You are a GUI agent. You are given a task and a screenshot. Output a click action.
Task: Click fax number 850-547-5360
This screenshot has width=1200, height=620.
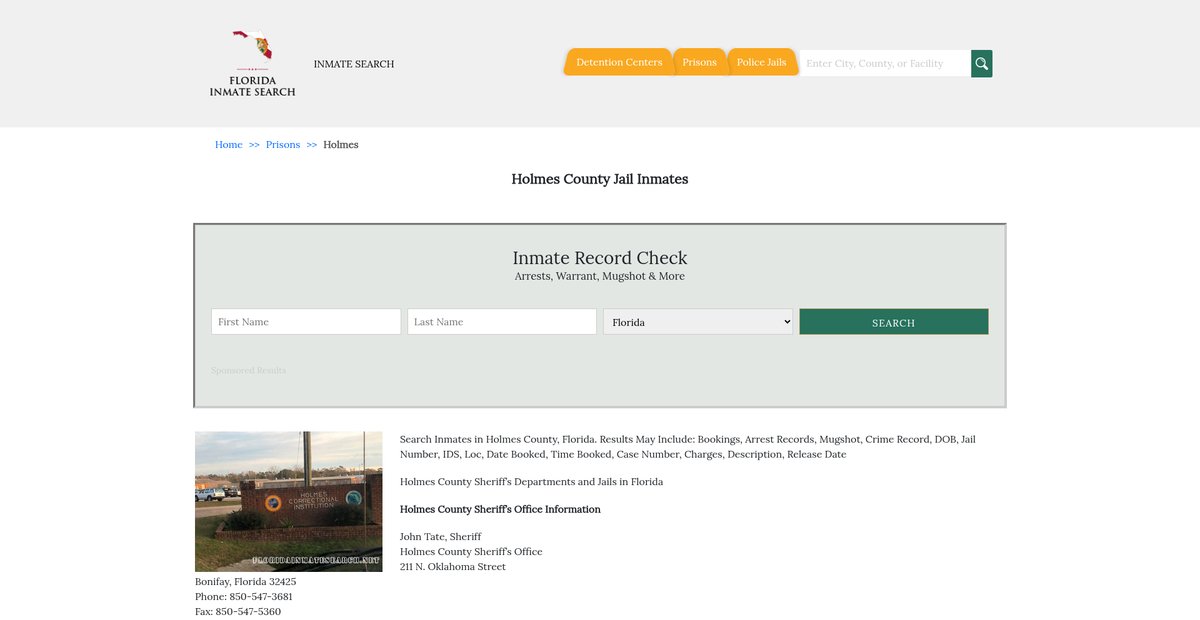248,611
